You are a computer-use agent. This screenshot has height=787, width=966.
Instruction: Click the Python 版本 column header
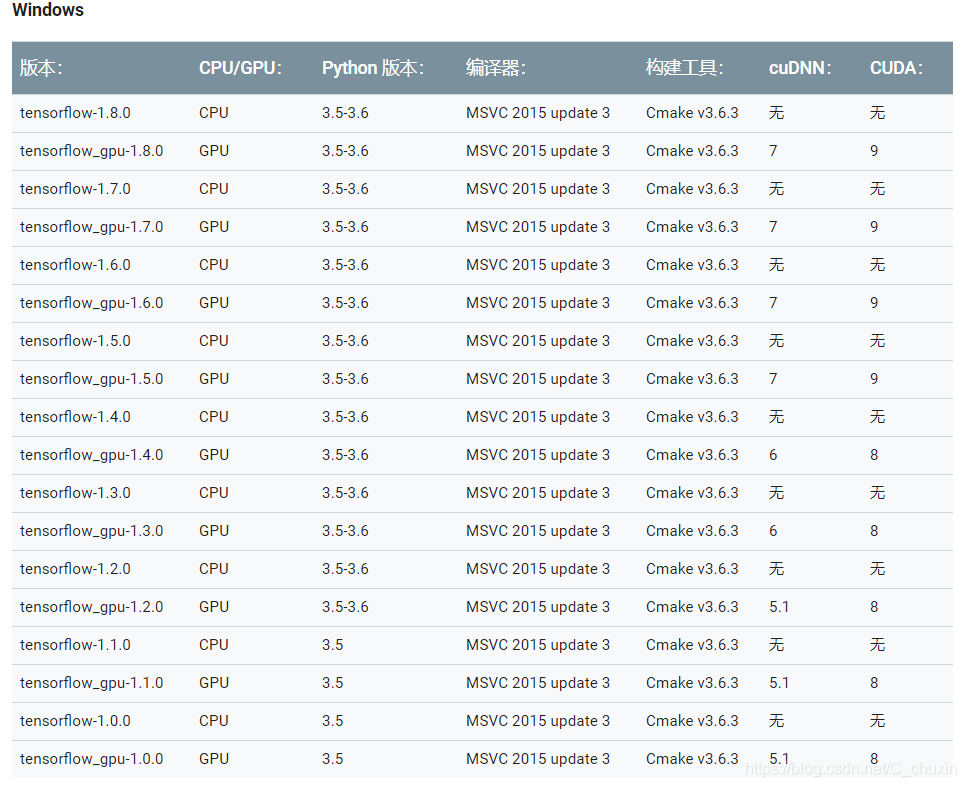373,68
